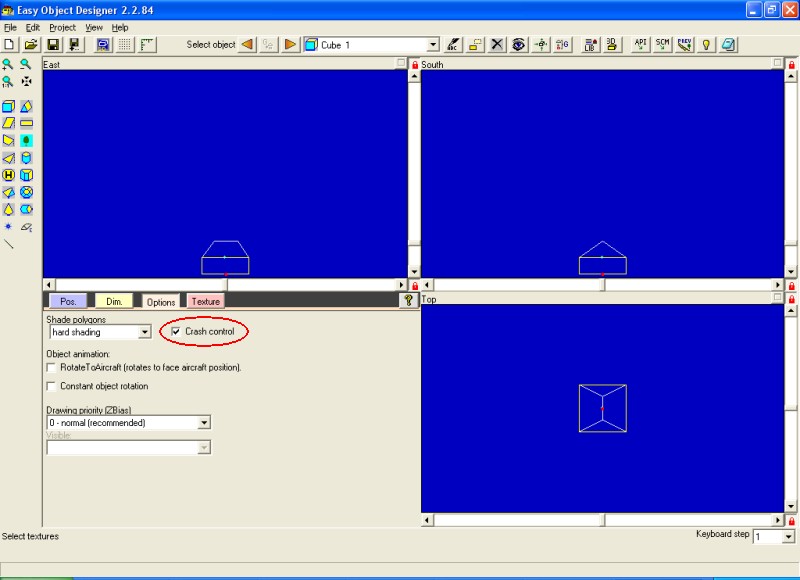The image size is (800, 580).
Task: Add a helipad with the H circle tool
Action: point(8,175)
